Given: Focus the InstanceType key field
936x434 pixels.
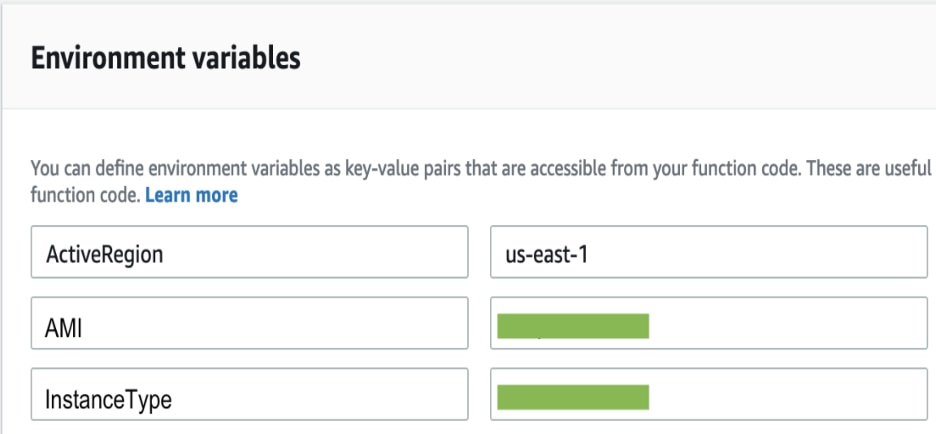Looking at the screenshot, I should [x=250, y=394].
